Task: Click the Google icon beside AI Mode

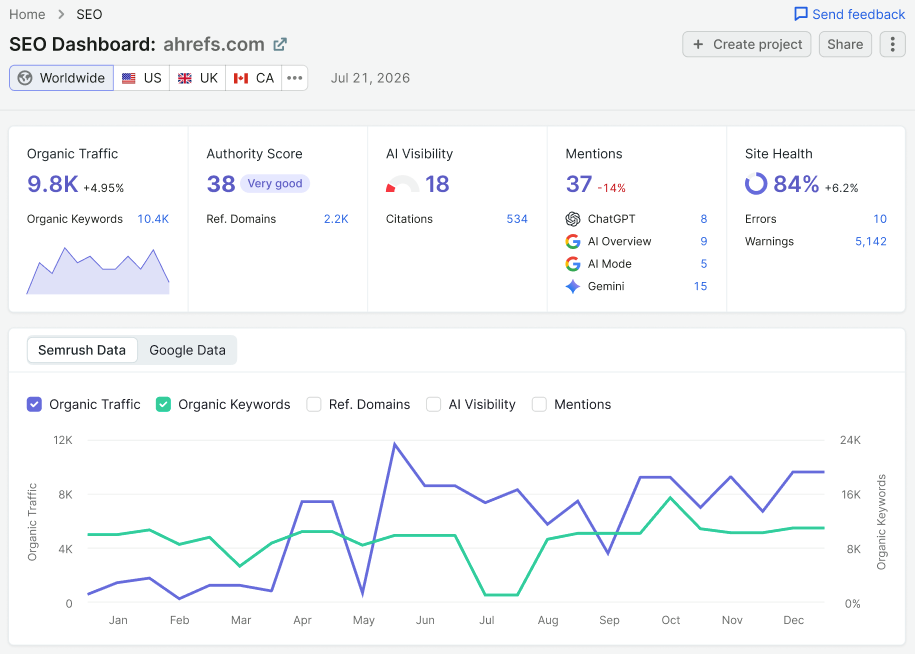Action: (573, 264)
